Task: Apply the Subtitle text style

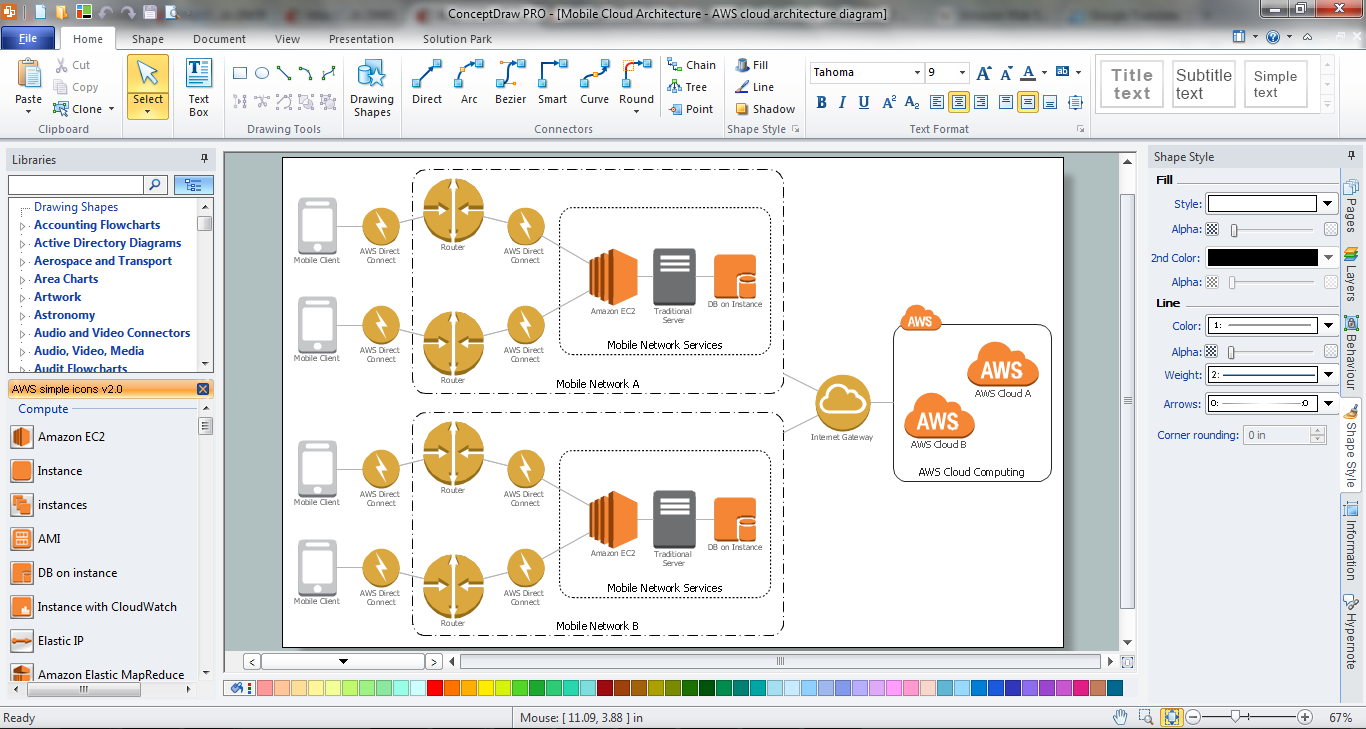Action: point(1203,84)
